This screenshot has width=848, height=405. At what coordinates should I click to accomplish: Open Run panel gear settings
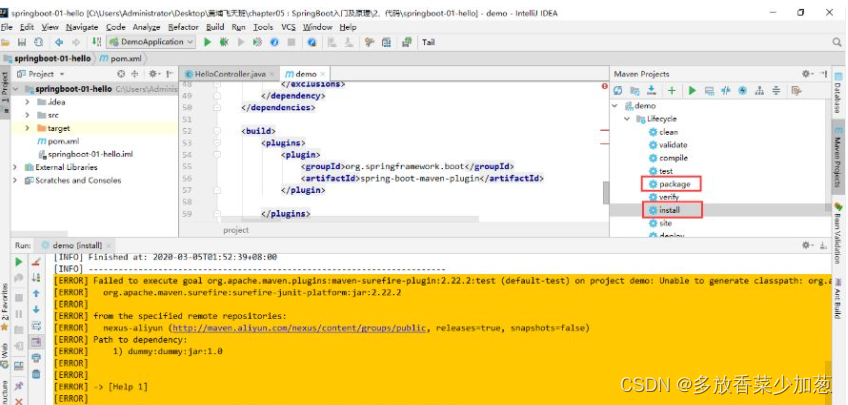tap(807, 245)
